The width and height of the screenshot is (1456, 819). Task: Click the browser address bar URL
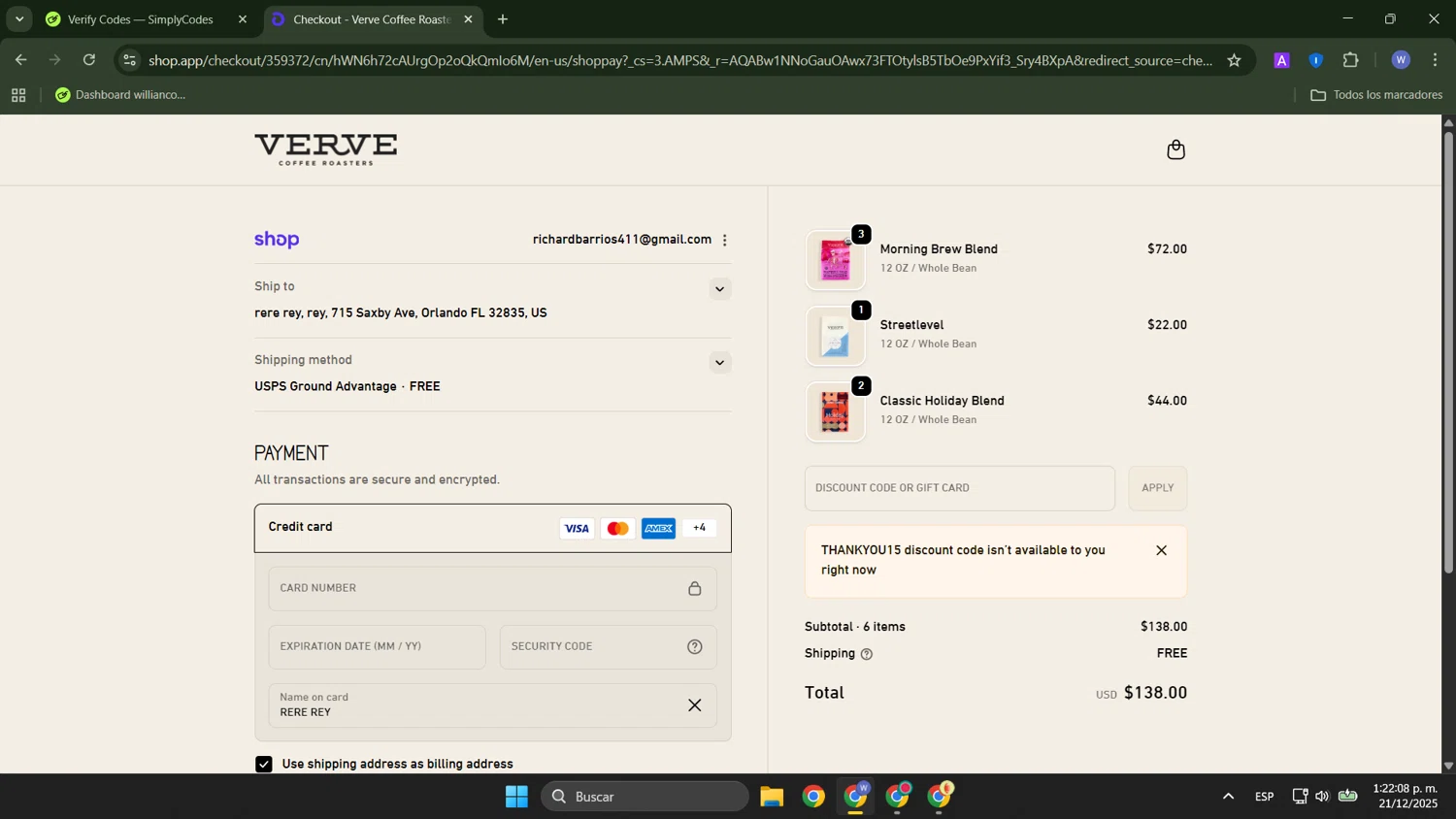(x=679, y=60)
